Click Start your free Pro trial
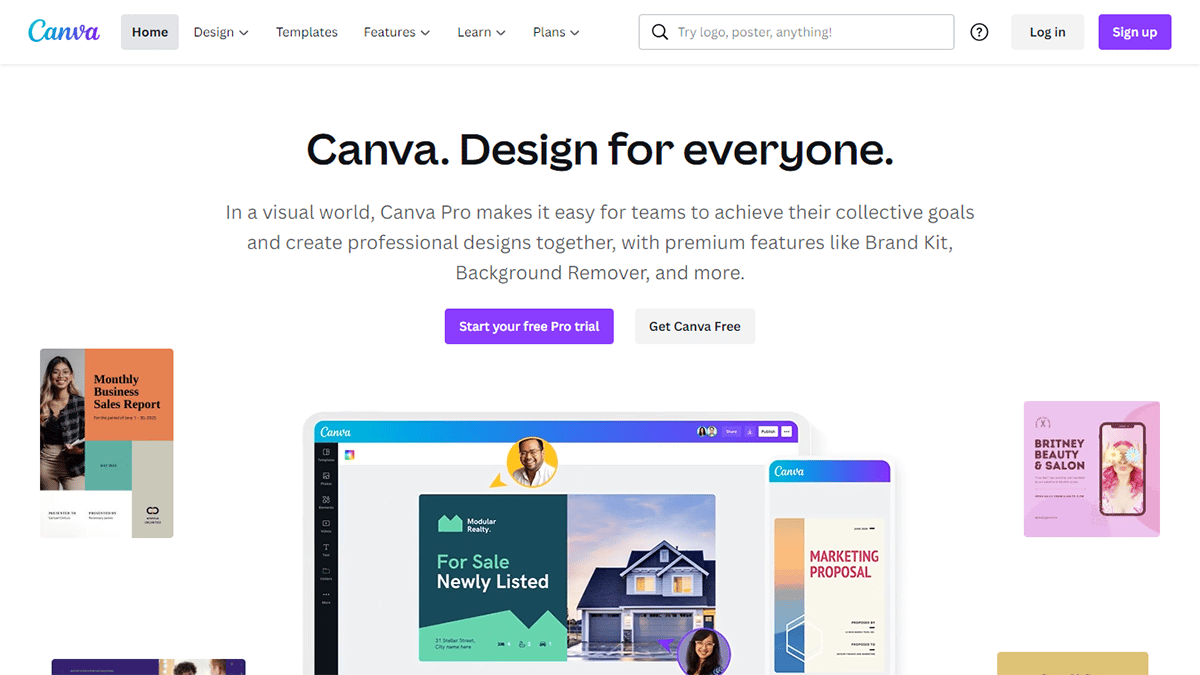Image resolution: width=1200 pixels, height=675 pixels. point(529,326)
